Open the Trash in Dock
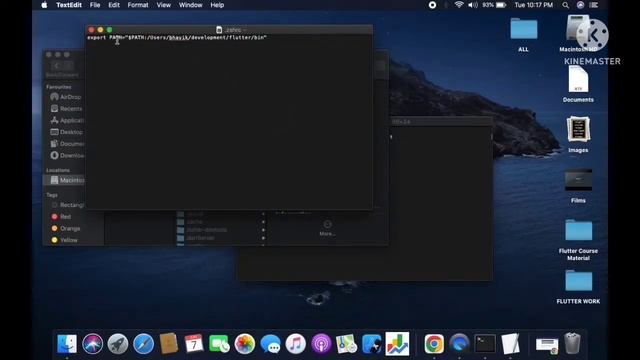Viewport: 640px width, 360px height. [x=572, y=344]
